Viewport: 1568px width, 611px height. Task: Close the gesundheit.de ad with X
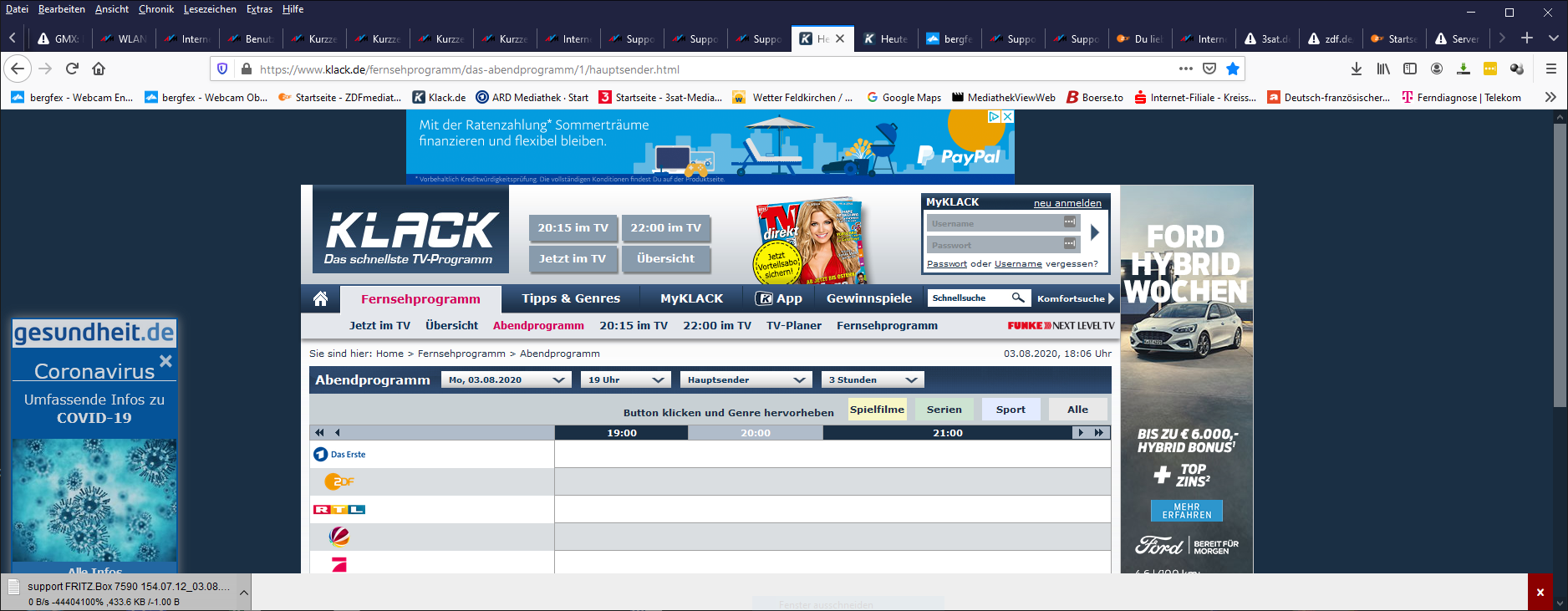click(165, 361)
